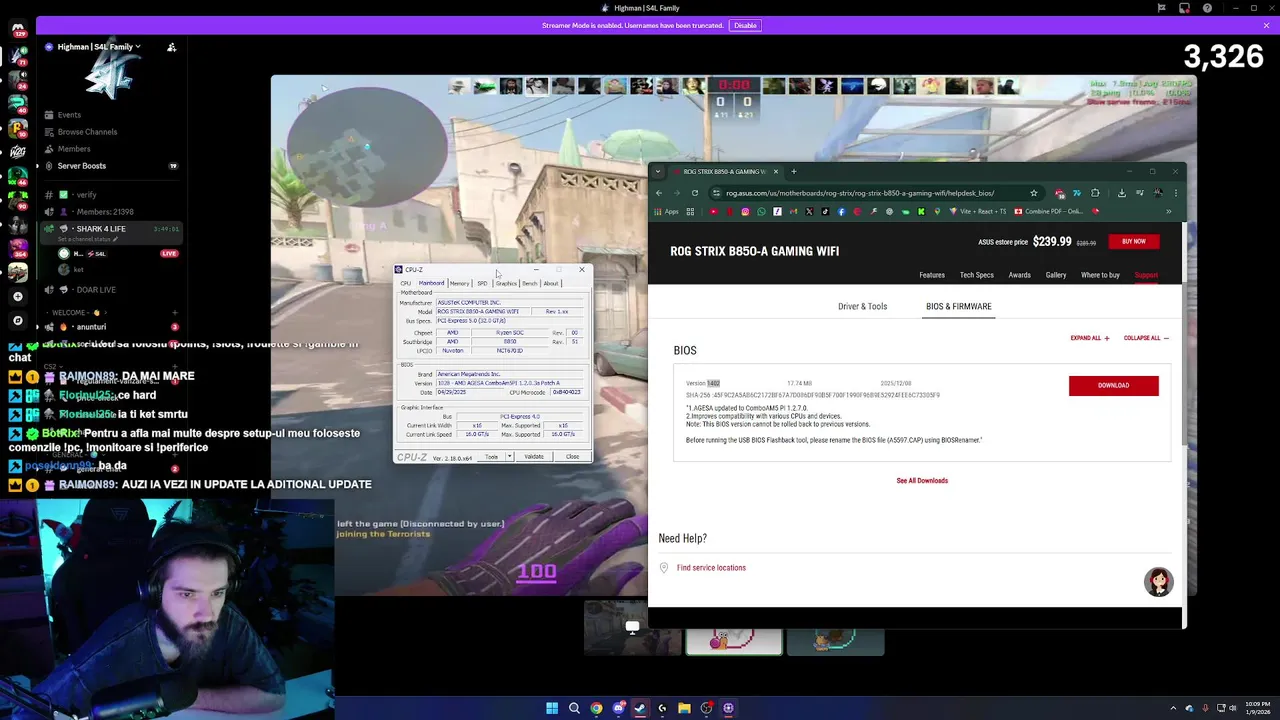Viewport: 1280px width, 720px height.
Task: Click EXPAND ALL on the BIOS page
Action: pos(1090,338)
